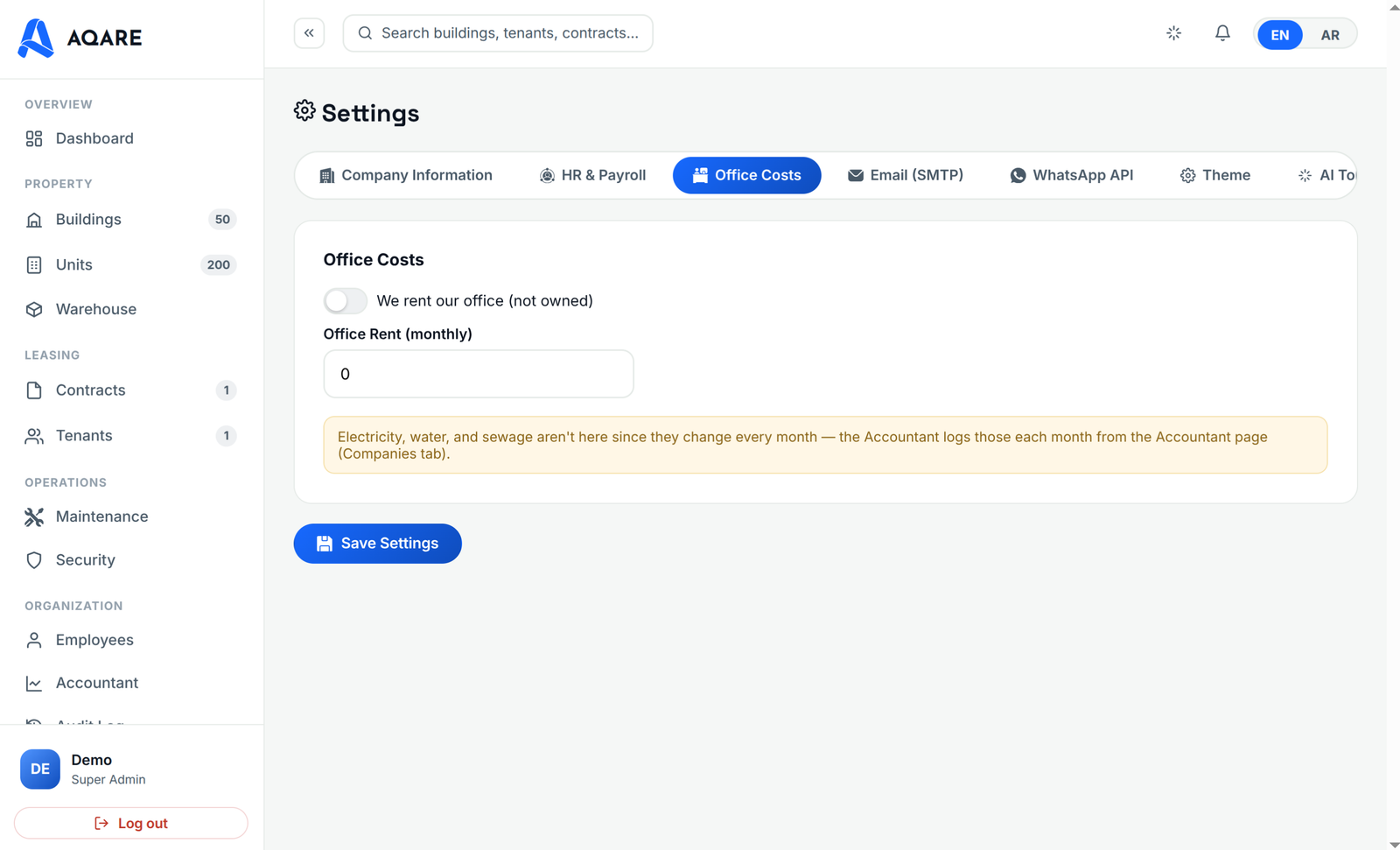This screenshot has height=850, width=1400.
Task: Switch language to AR
Action: tap(1330, 35)
